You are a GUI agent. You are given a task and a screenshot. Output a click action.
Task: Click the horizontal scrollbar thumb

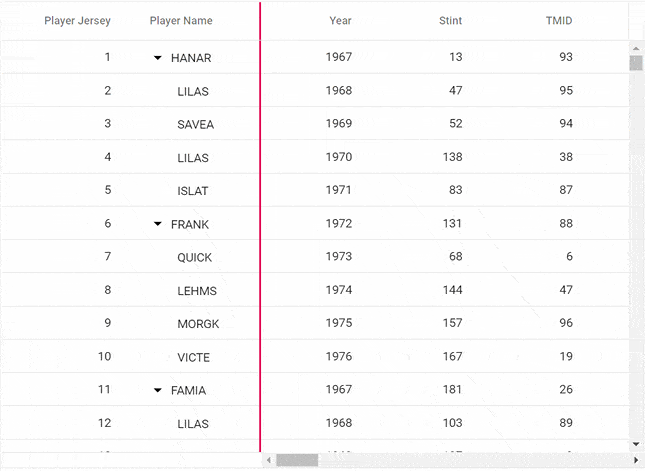click(297, 460)
